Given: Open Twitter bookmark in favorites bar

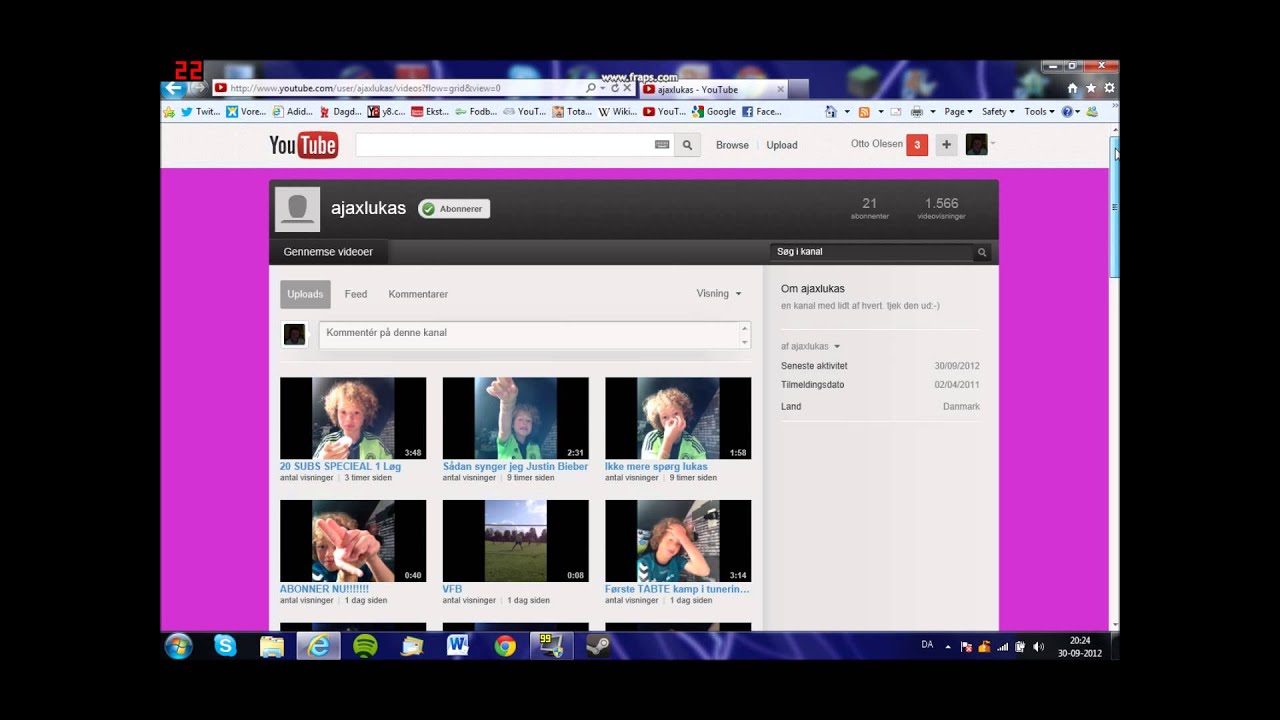Looking at the screenshot, I should coord(200,112).
